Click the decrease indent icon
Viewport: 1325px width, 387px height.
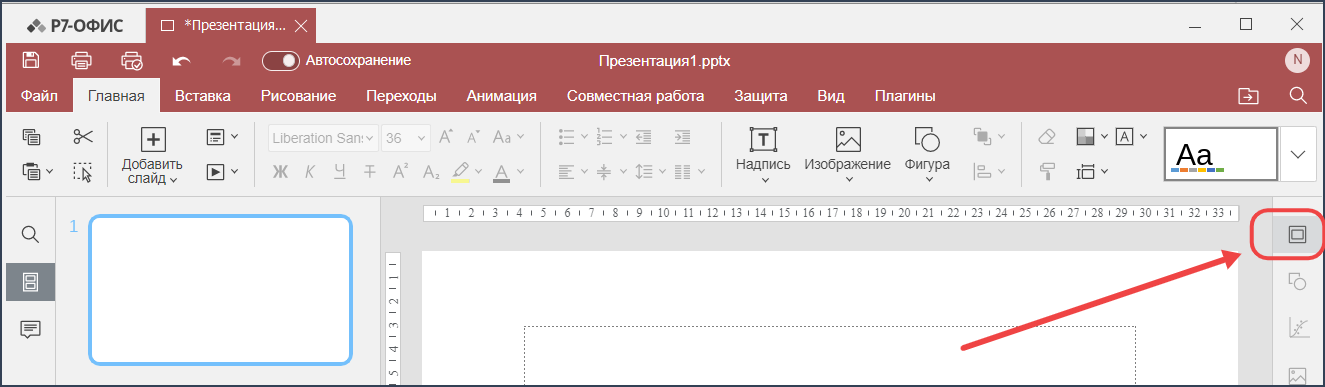pos(644,137)
